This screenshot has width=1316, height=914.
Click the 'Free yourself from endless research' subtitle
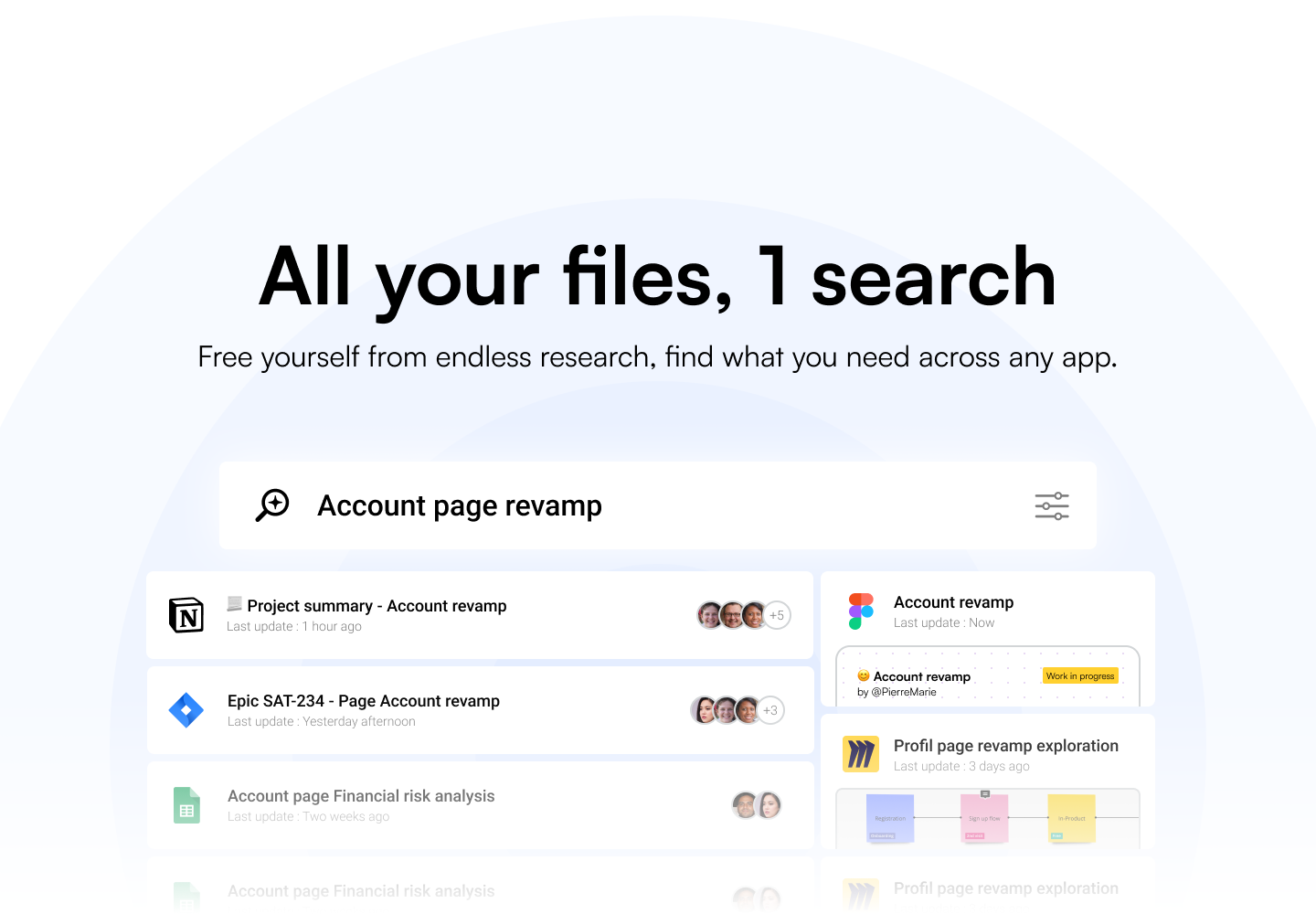point(658,357)
